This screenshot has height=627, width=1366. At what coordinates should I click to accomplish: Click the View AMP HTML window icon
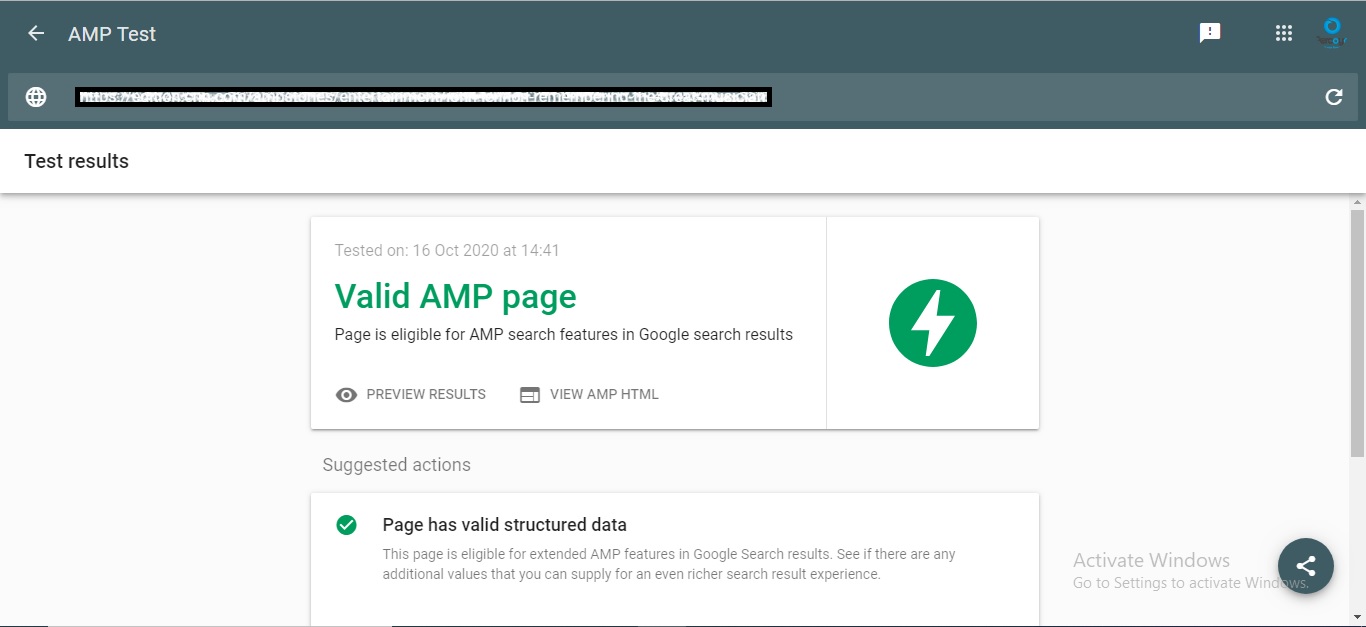click(530, 395)
